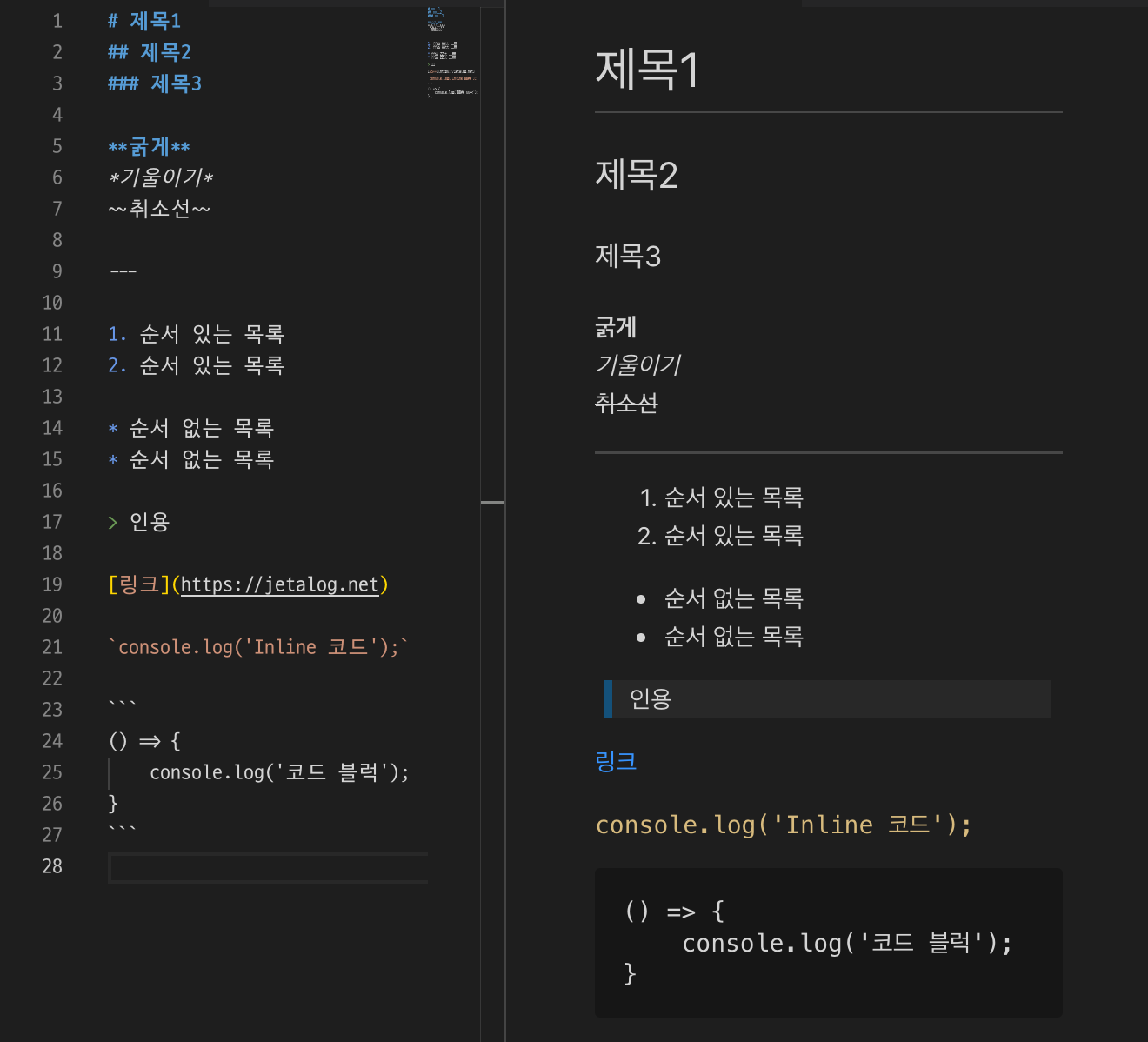This screenshot has height=1042, width=1148.
Task: Click the '---' line in editor
Action: [123, 271]
